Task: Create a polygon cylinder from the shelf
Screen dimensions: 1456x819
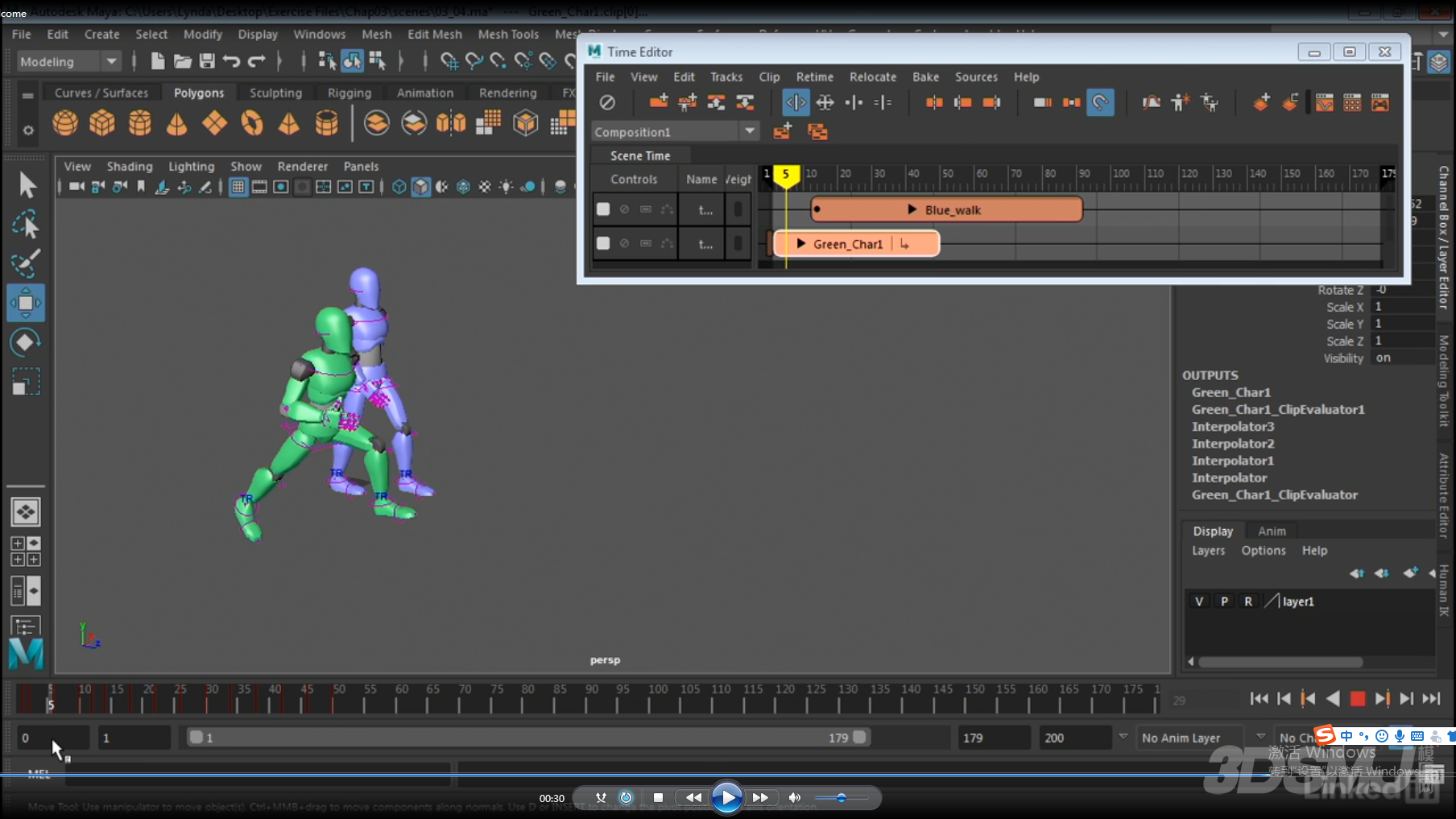Action: pyautogui.click(x=140, y=123)
